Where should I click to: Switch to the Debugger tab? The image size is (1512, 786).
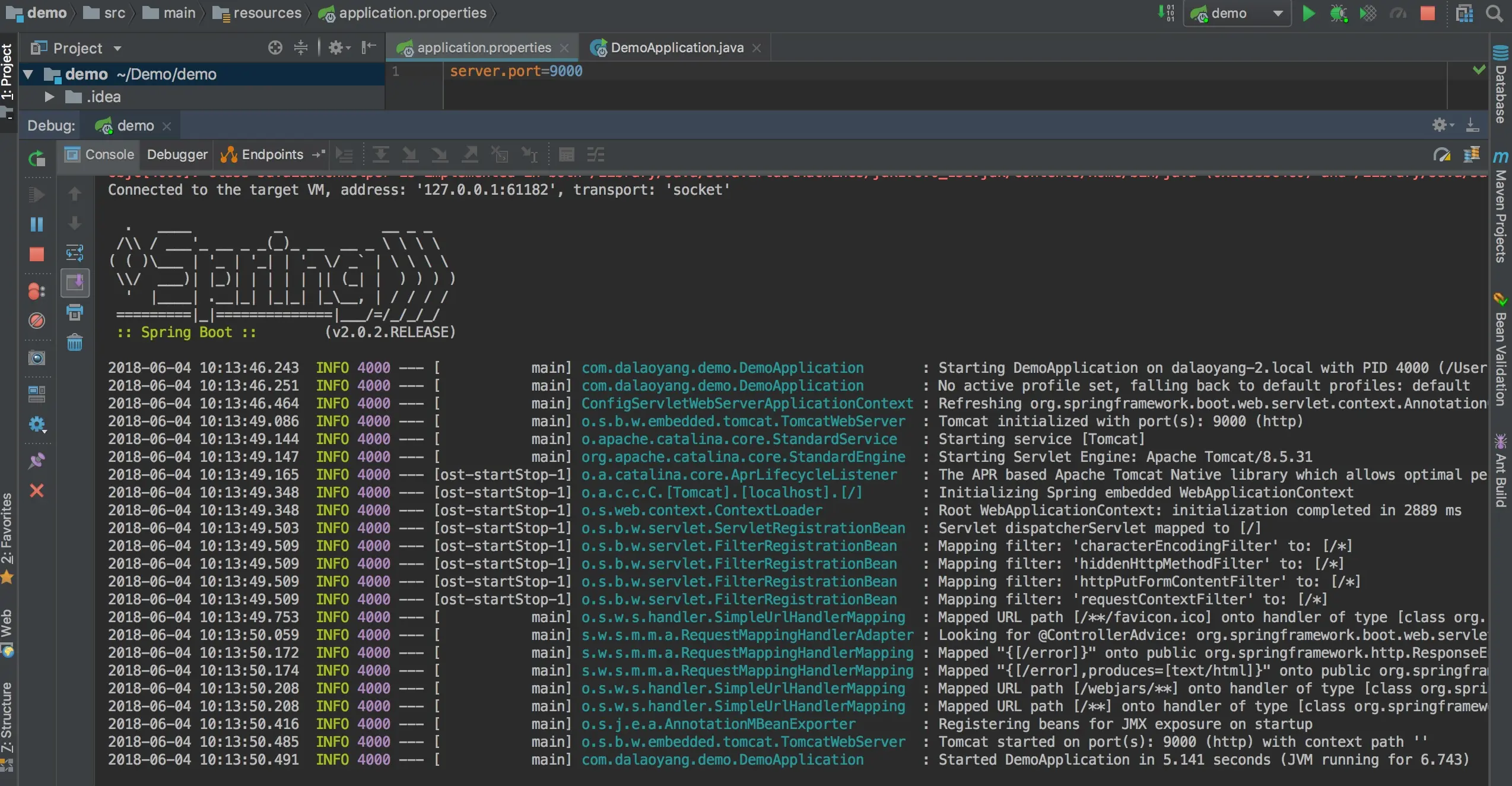177,154
